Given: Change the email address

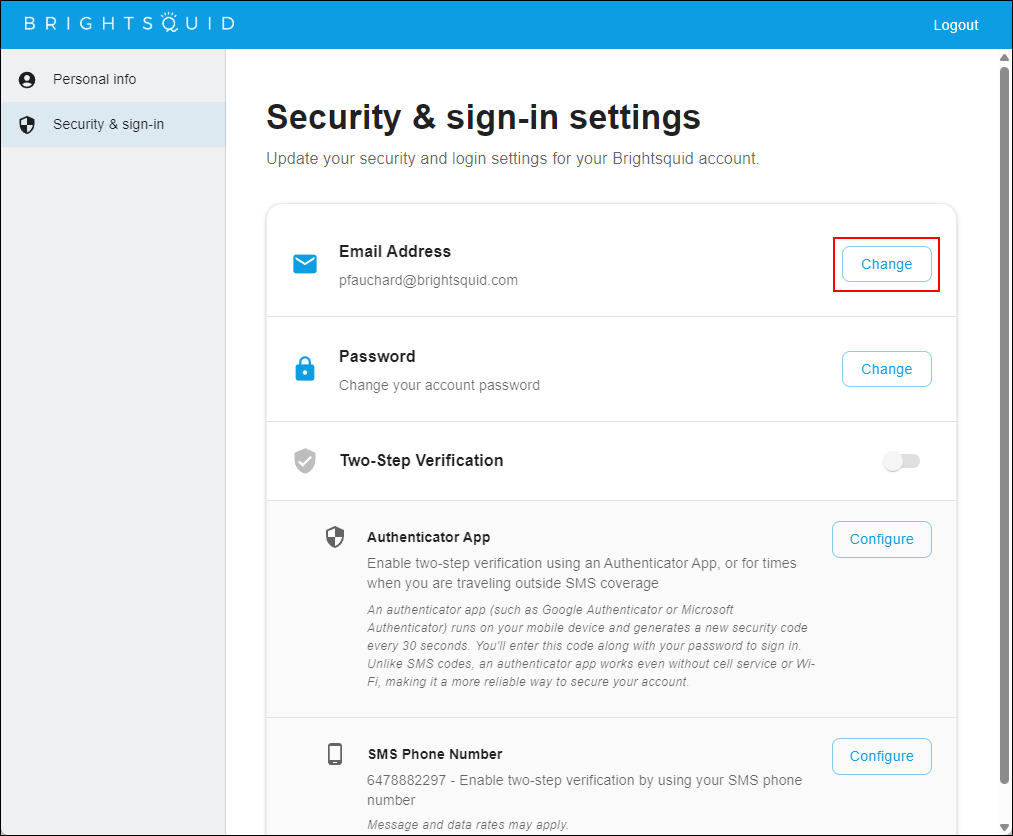Looking at the screenshot, I should point(886,264).
